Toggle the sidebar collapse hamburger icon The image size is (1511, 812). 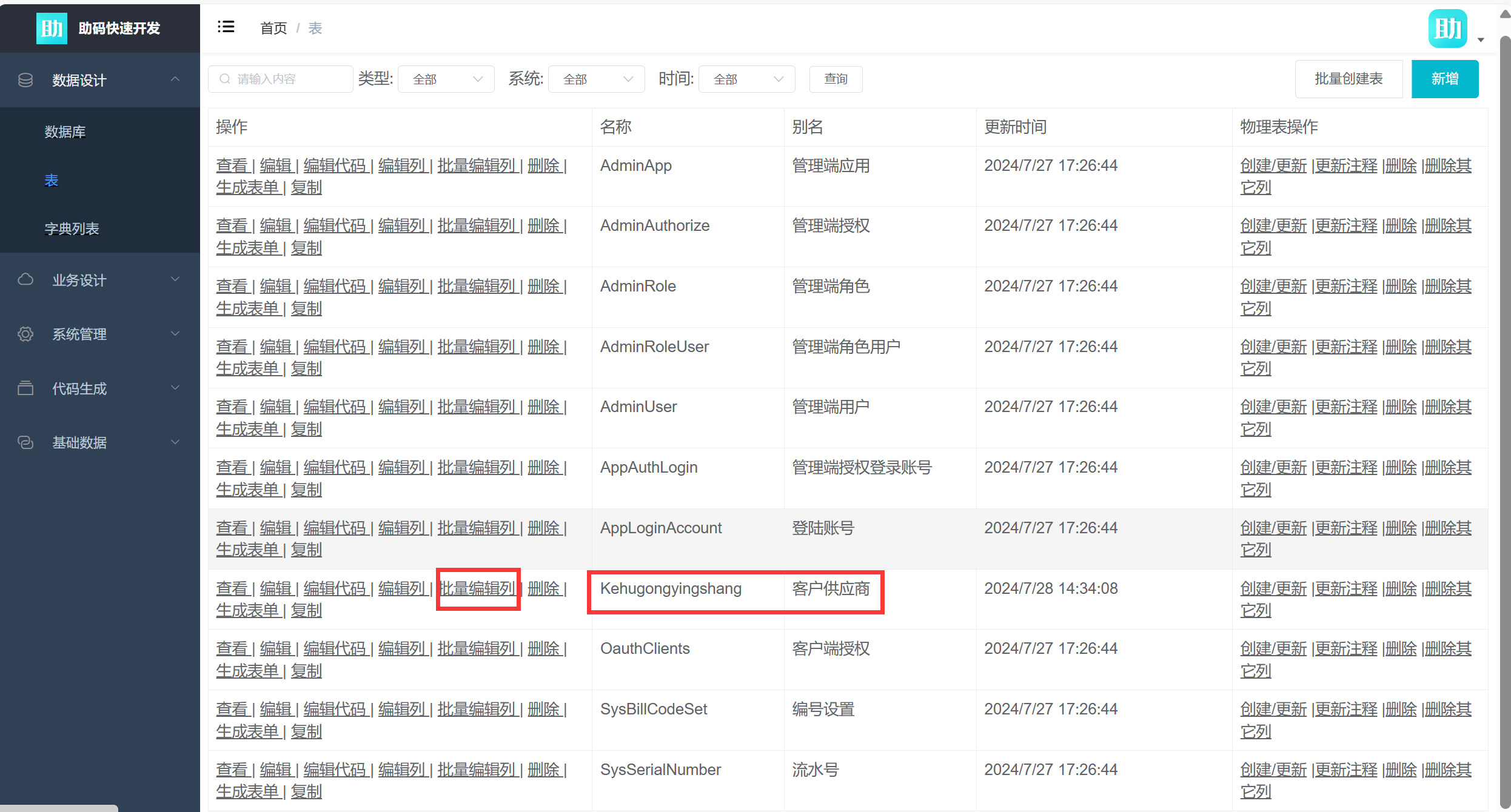[x=226, y=27]
